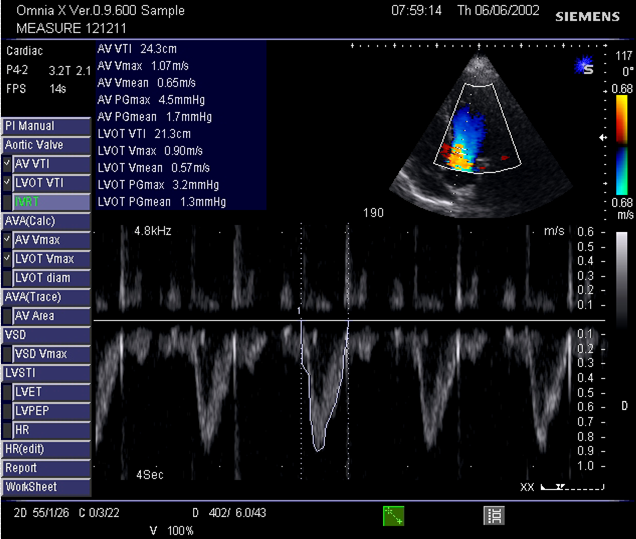Click the XX sweep position indicator bar
Image resolution: width=636 pixels, height=539 pixels.
[x=572, y=487]
